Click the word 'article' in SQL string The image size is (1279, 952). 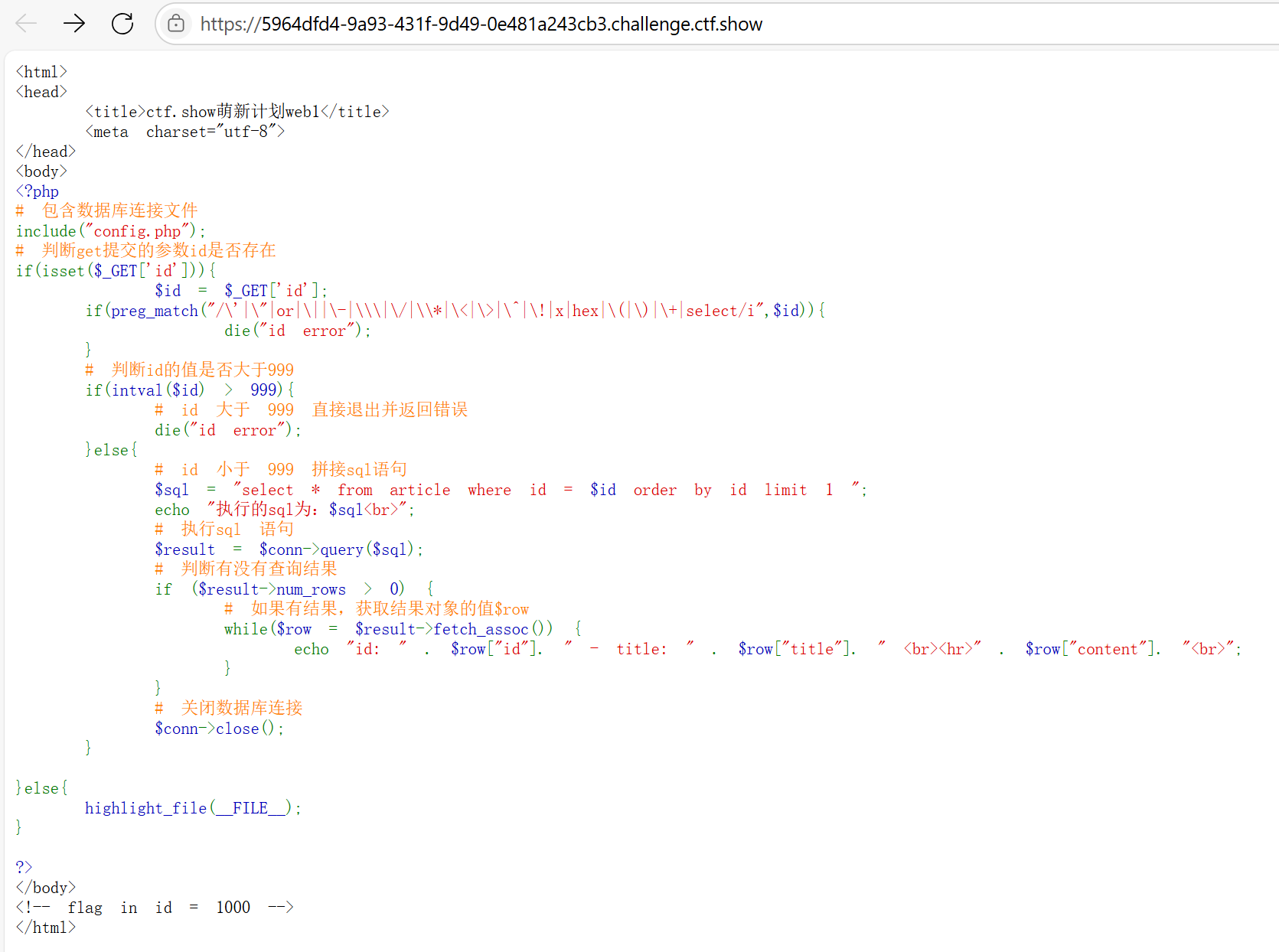pyautogui.click(x=419, y=490)
